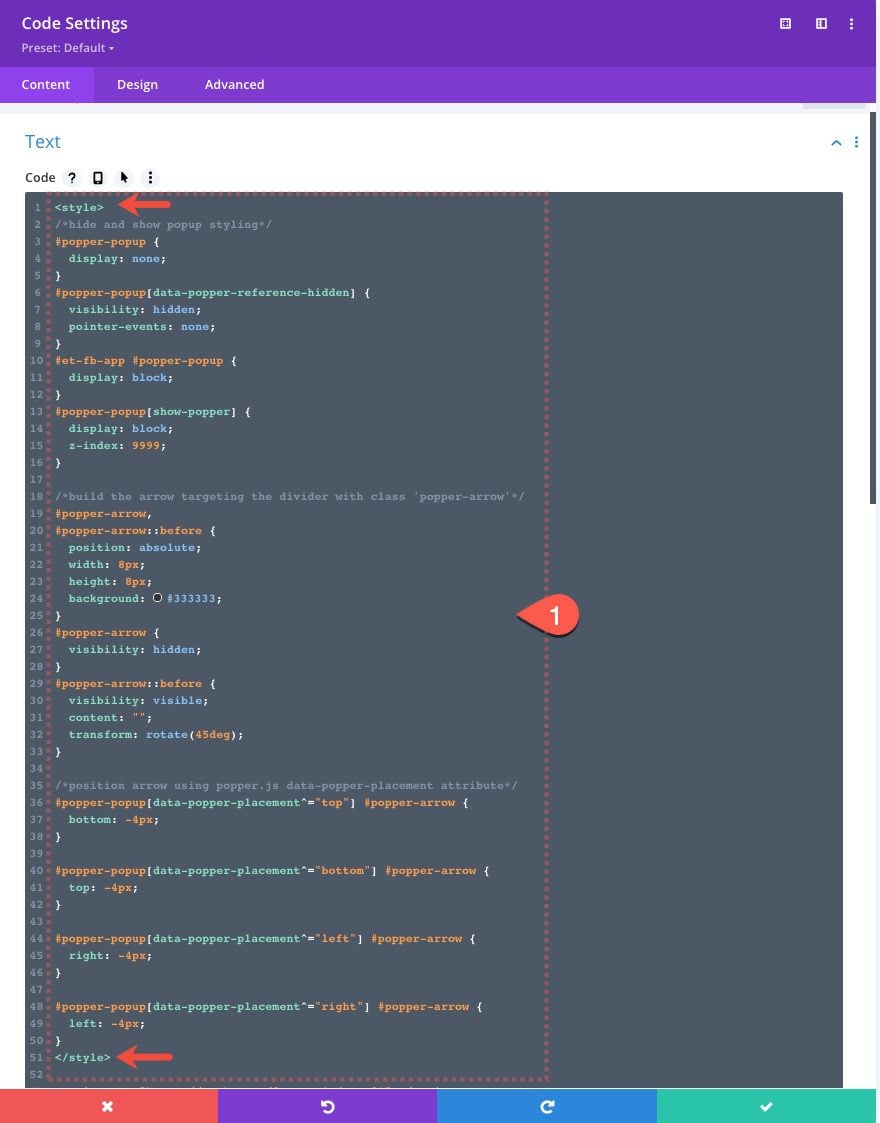Discard changes with the red X button
This screenshot has width=880, height=1123.
(108, 1106)
